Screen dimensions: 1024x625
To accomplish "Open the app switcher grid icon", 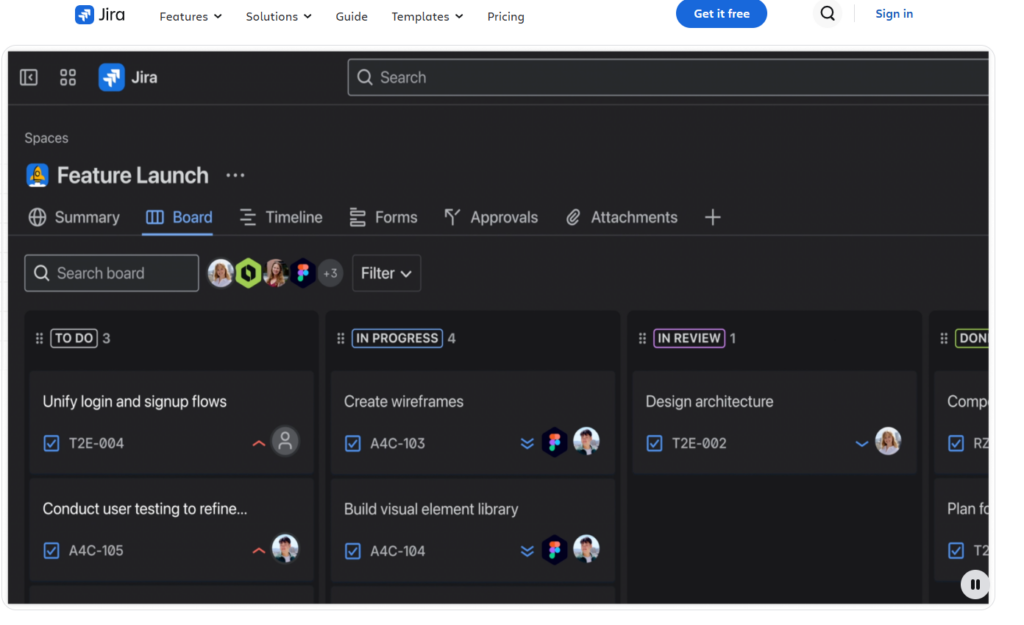I will point(68,78).
